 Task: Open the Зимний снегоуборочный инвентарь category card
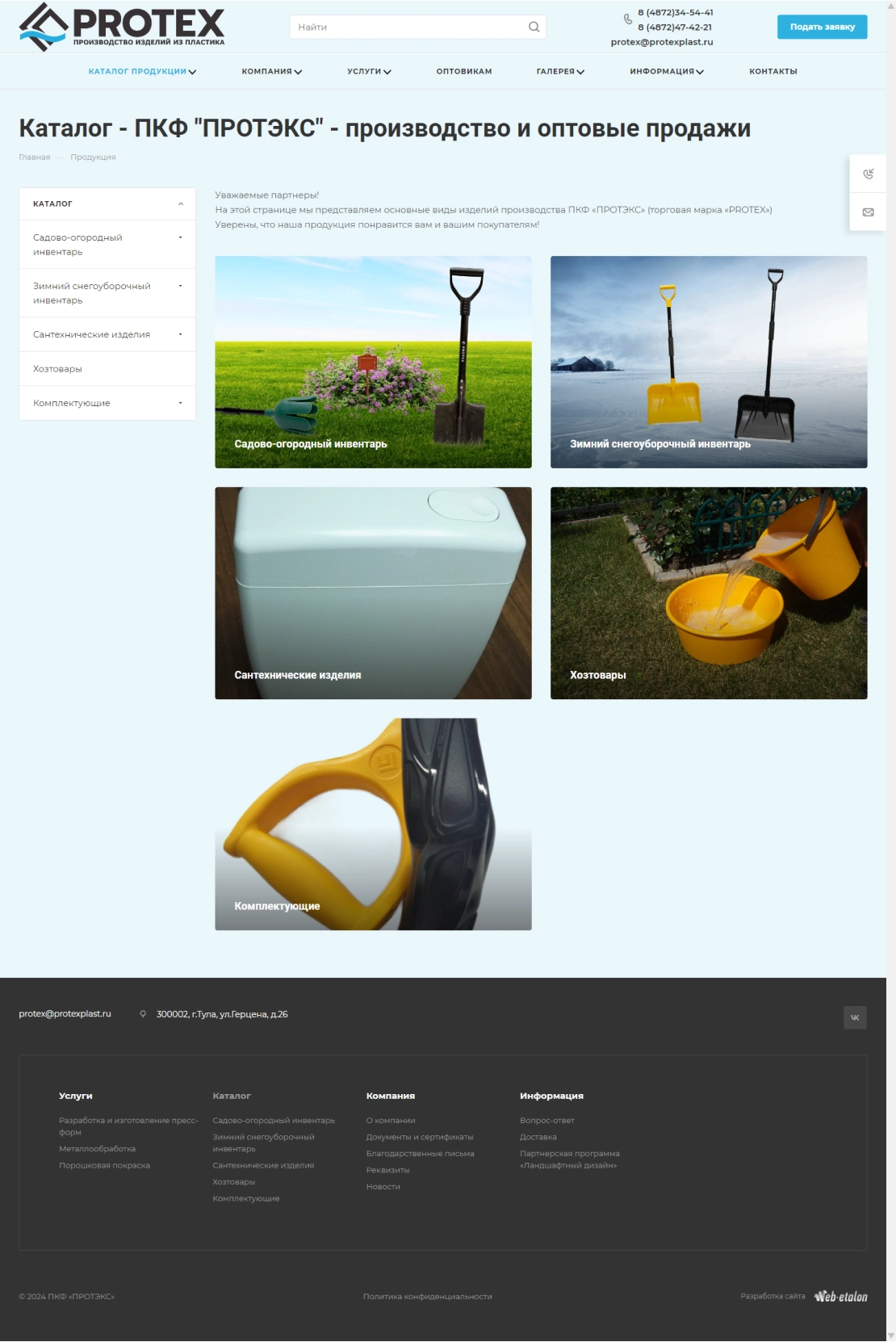[709, 362]
